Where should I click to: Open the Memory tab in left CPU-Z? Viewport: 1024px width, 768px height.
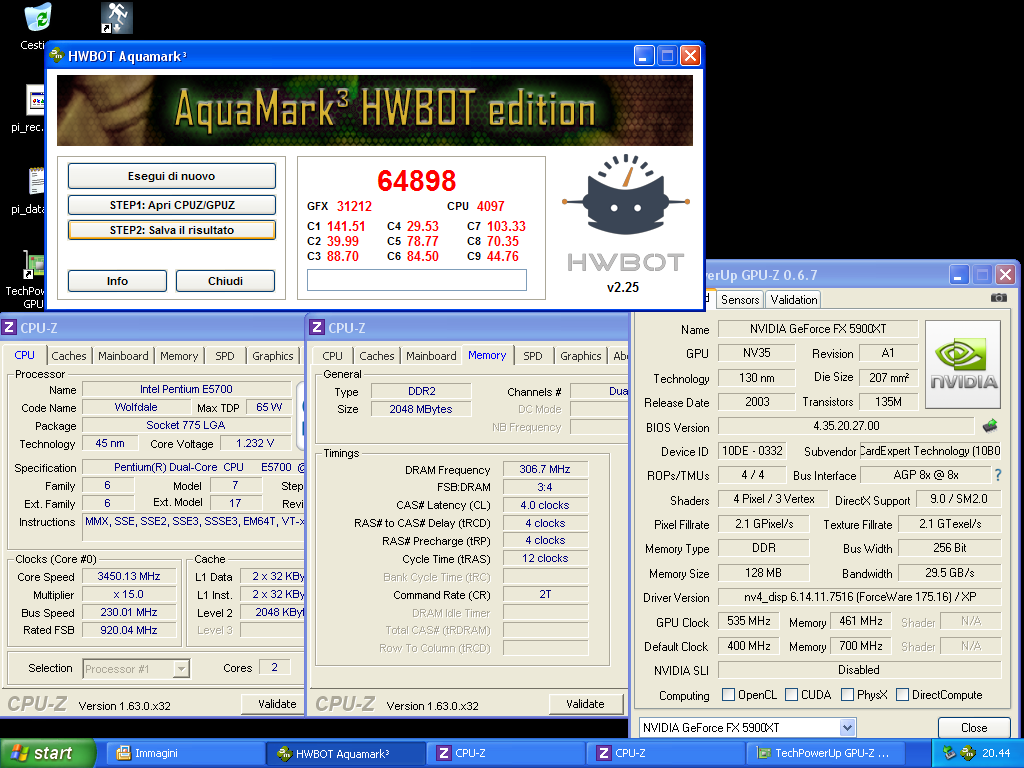click(x=179, y=356)
